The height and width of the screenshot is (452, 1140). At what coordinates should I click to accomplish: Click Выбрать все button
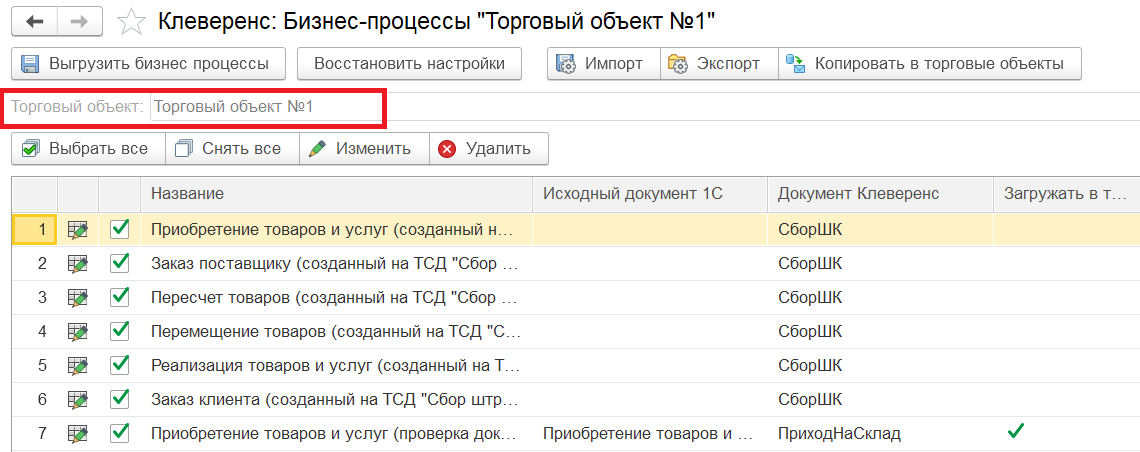click(x=89, y=148)
